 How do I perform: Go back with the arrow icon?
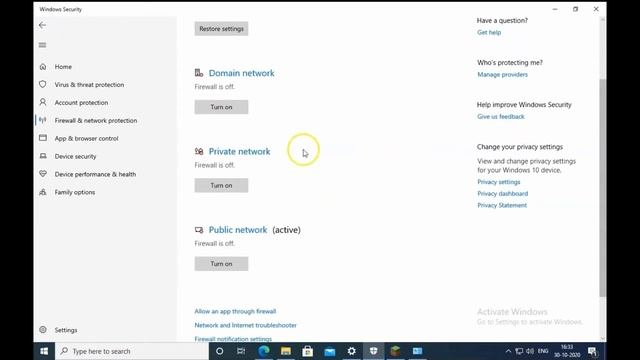[x=42, y=25]
